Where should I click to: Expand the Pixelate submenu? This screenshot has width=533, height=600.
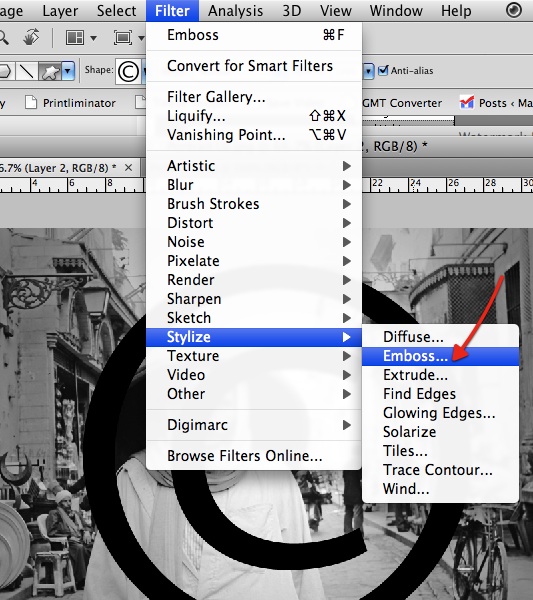(254, 261)
